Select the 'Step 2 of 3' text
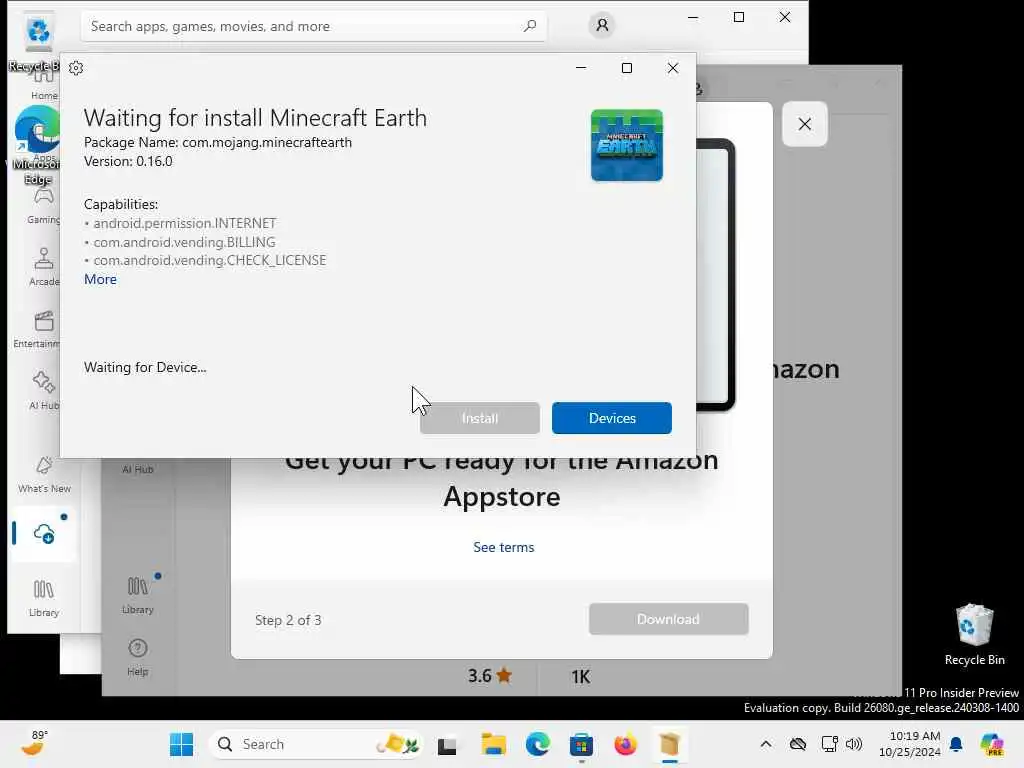The width and height of the screenshot is (1024, 768). click(x=288, y=620)
